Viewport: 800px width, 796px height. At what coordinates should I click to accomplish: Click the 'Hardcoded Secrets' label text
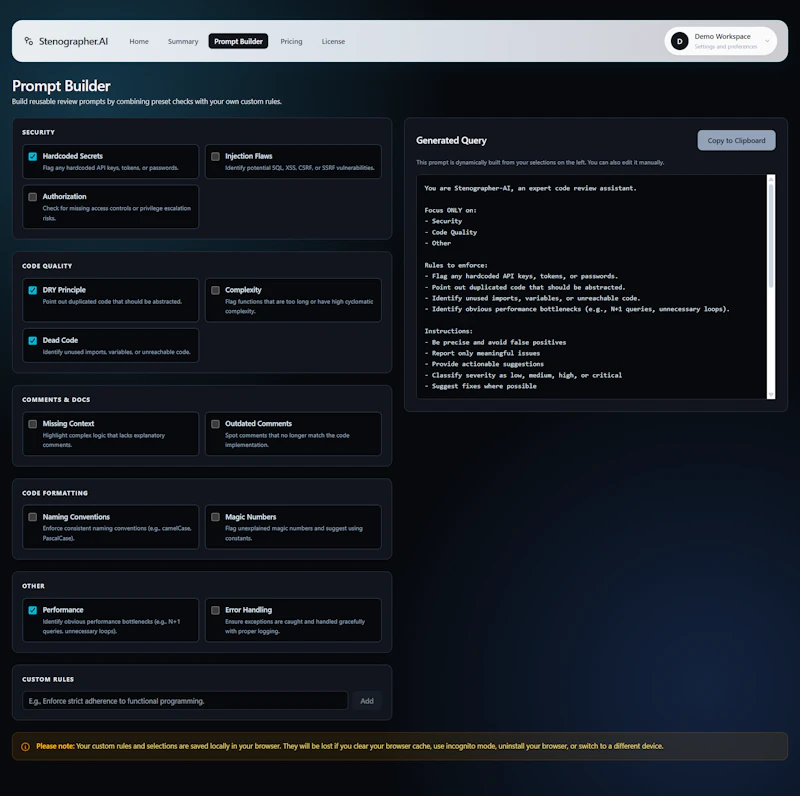(72, 156)
